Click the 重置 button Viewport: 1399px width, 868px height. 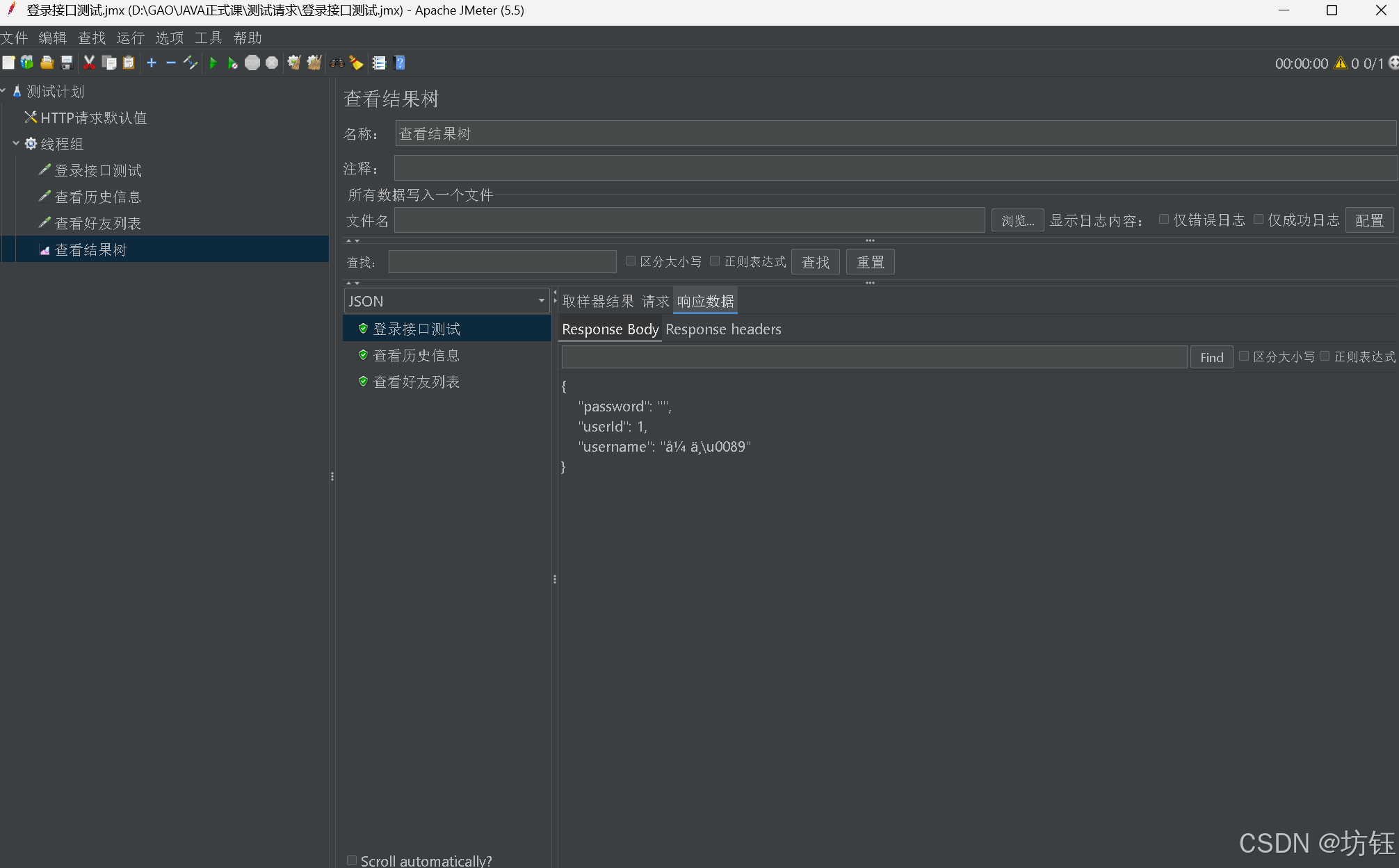coord(870,262)
